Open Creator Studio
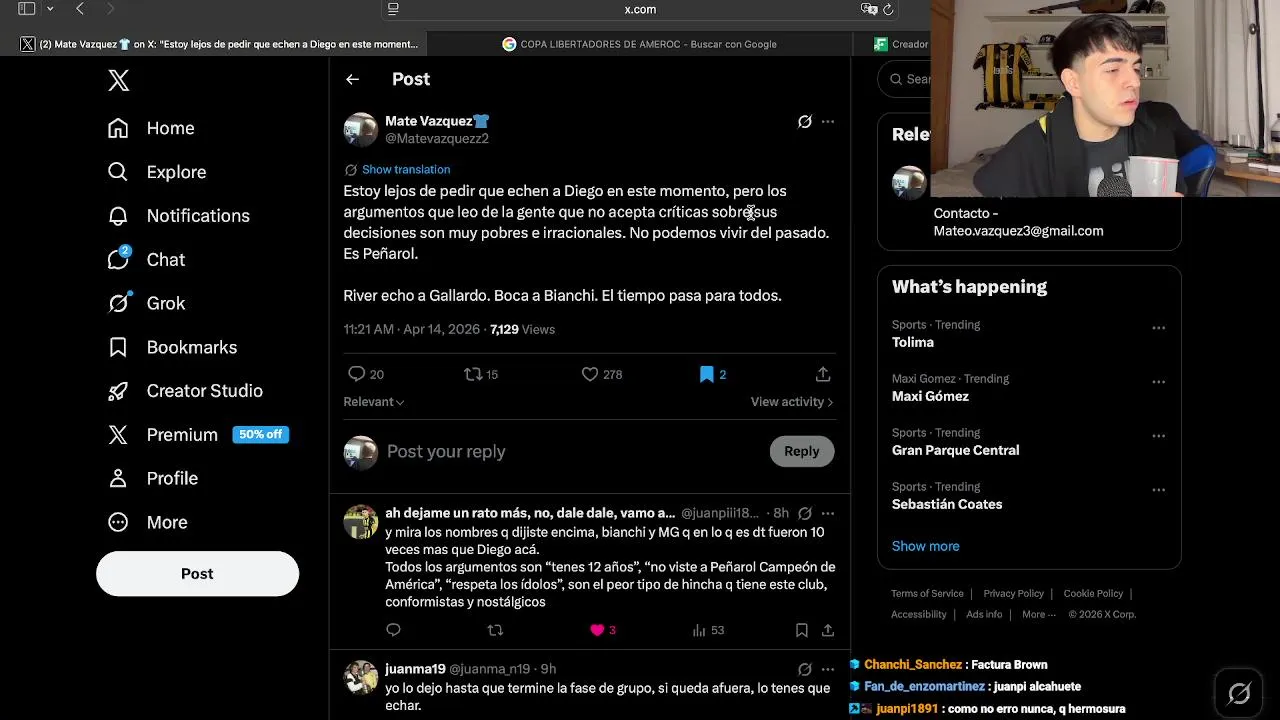Image resolution: width=1280 pixels, height=720 pixels. [185, 391]
